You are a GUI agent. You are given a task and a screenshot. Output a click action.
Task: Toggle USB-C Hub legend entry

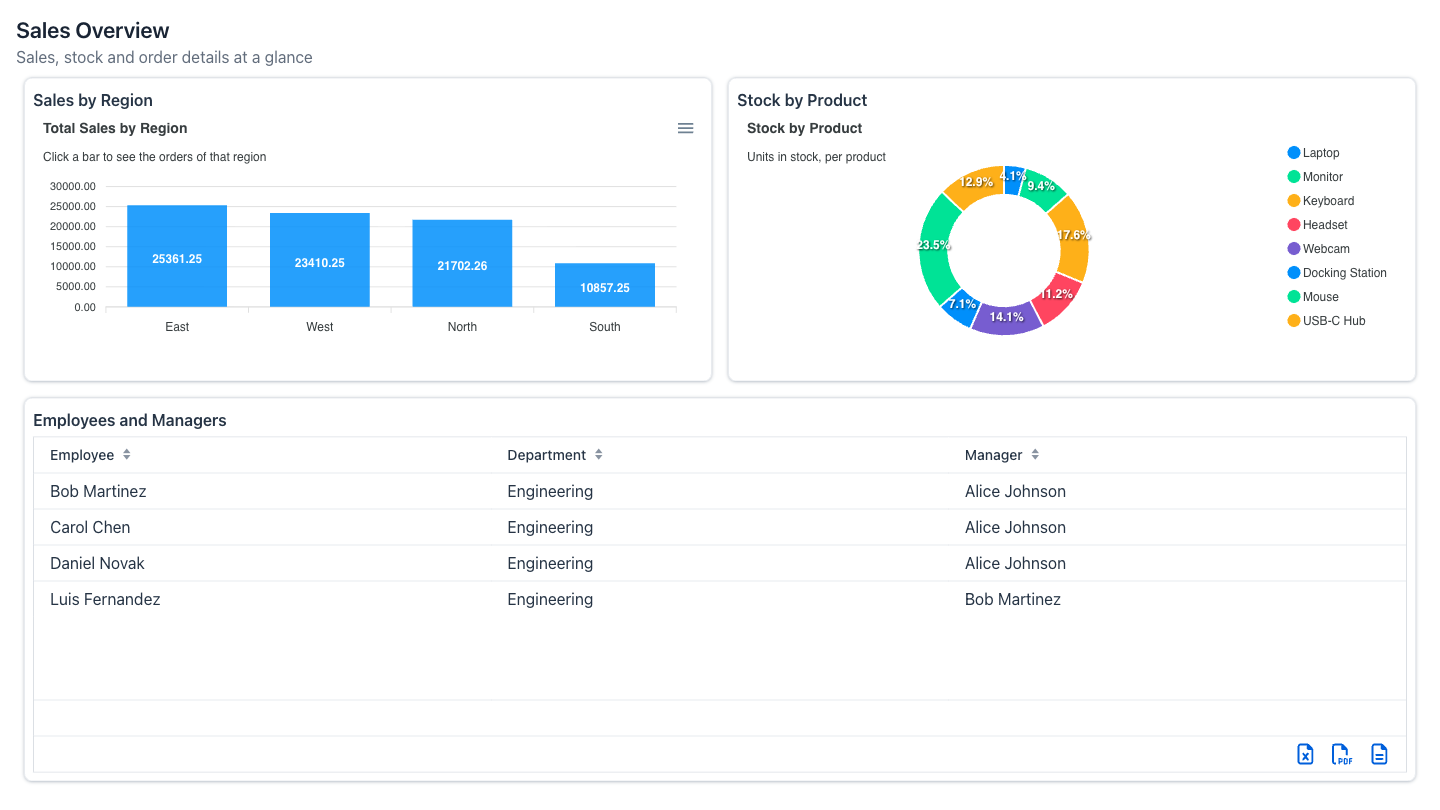click(1326, 321)
